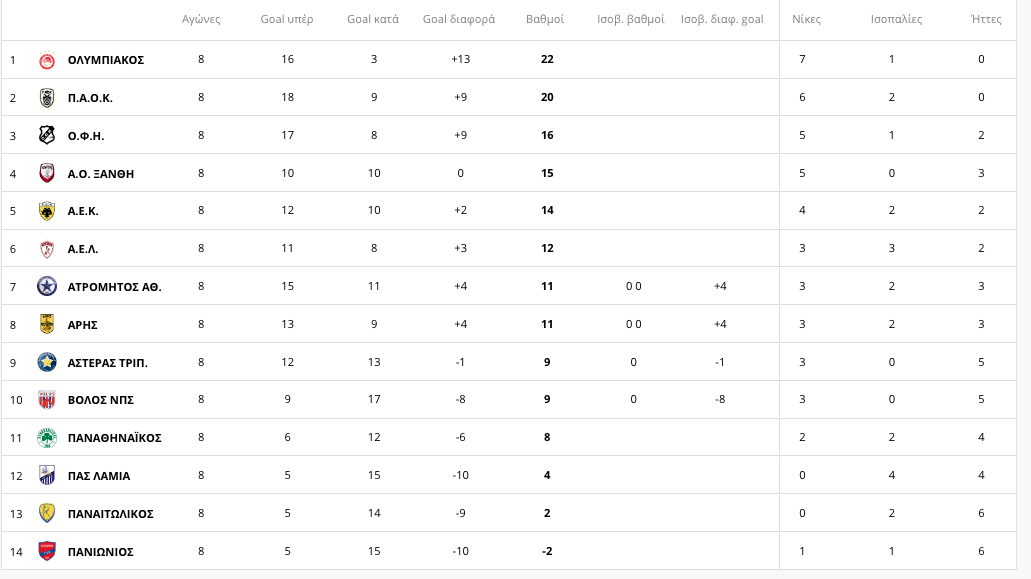Open the Α.Ε.Κ. yellow eagle crest

point(47,211)
